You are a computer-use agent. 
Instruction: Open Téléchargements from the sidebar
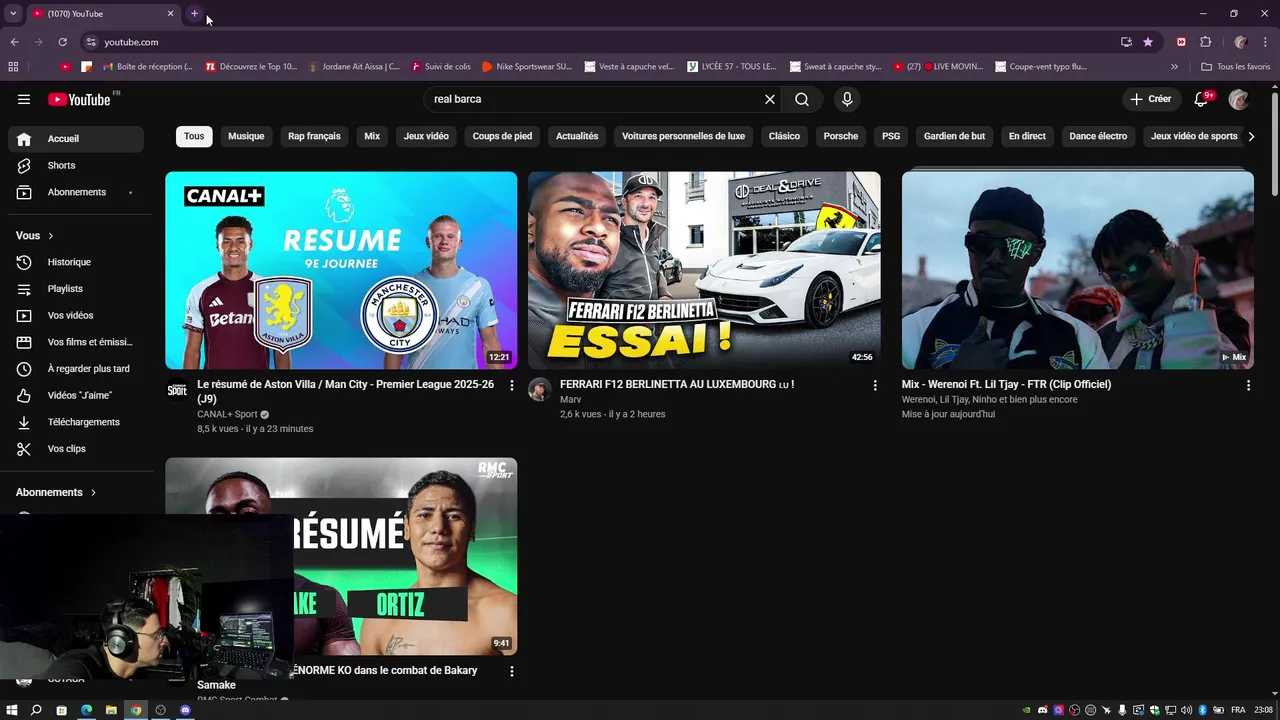[x=76, y=422]
